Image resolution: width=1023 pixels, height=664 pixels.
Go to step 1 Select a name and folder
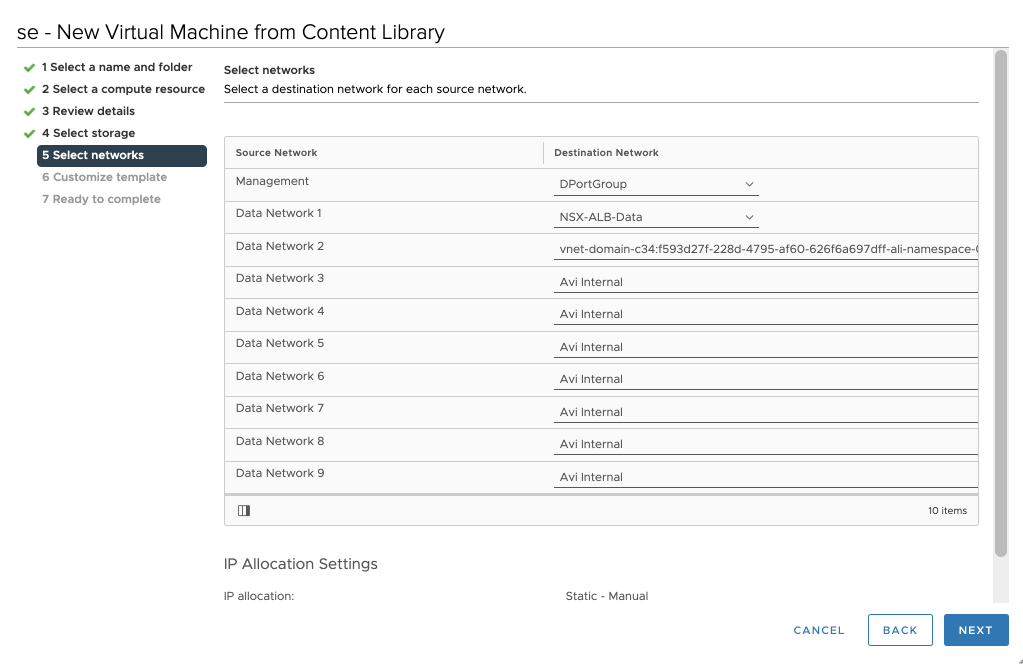(116, 67)
